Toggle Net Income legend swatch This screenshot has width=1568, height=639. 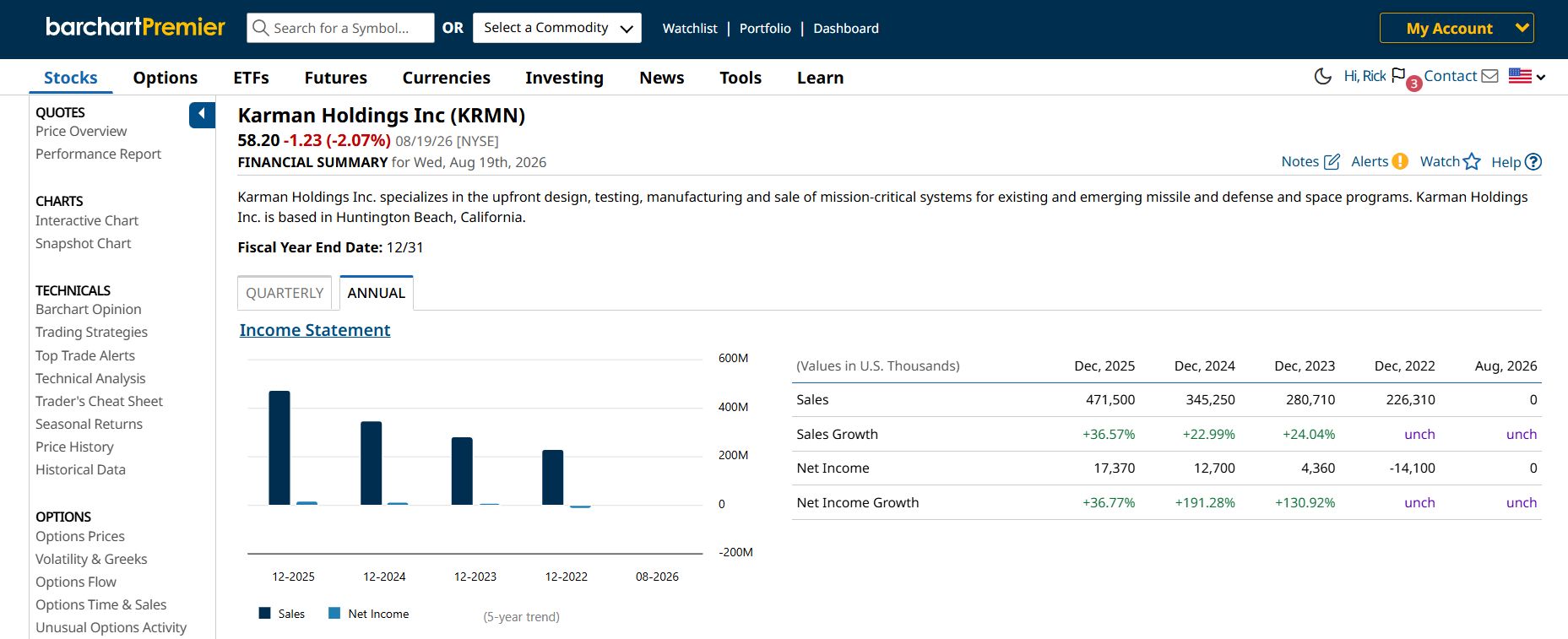coord(334,614)
